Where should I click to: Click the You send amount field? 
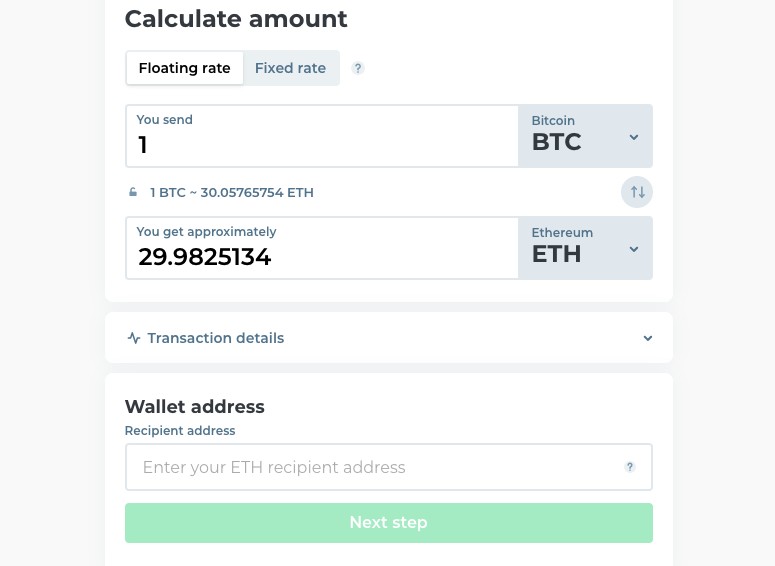click(322, 136)
